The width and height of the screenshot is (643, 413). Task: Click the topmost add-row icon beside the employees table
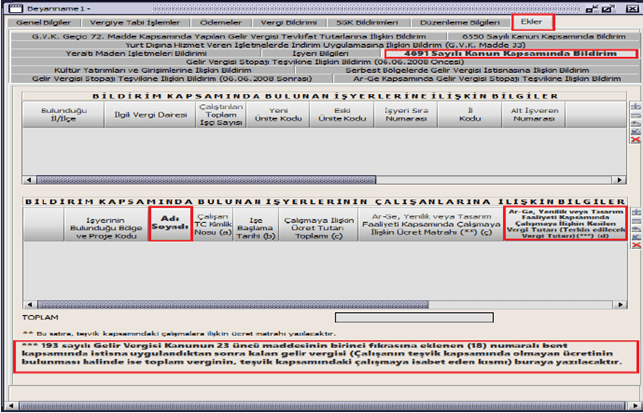click(636, 212)
